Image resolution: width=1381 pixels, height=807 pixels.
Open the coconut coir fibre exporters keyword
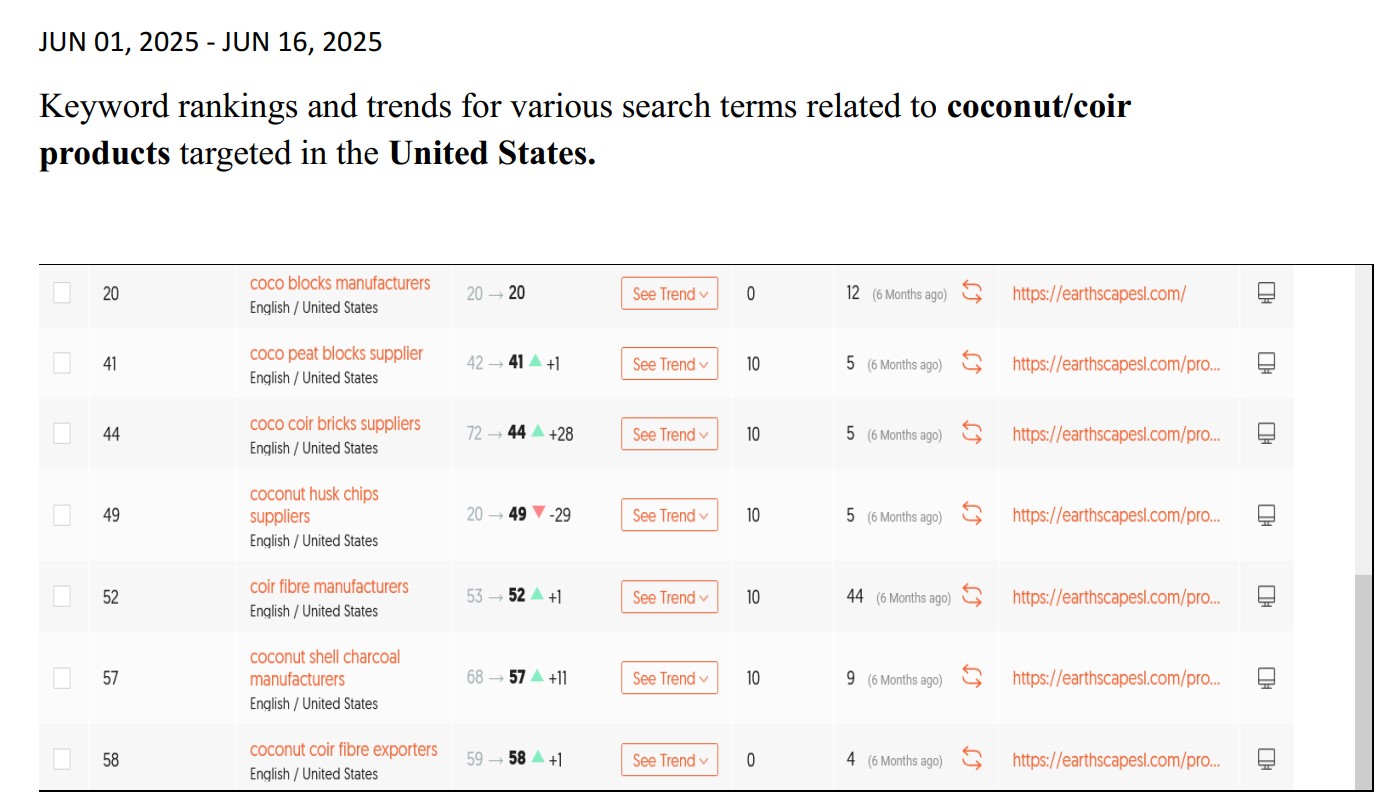[344, 749]
